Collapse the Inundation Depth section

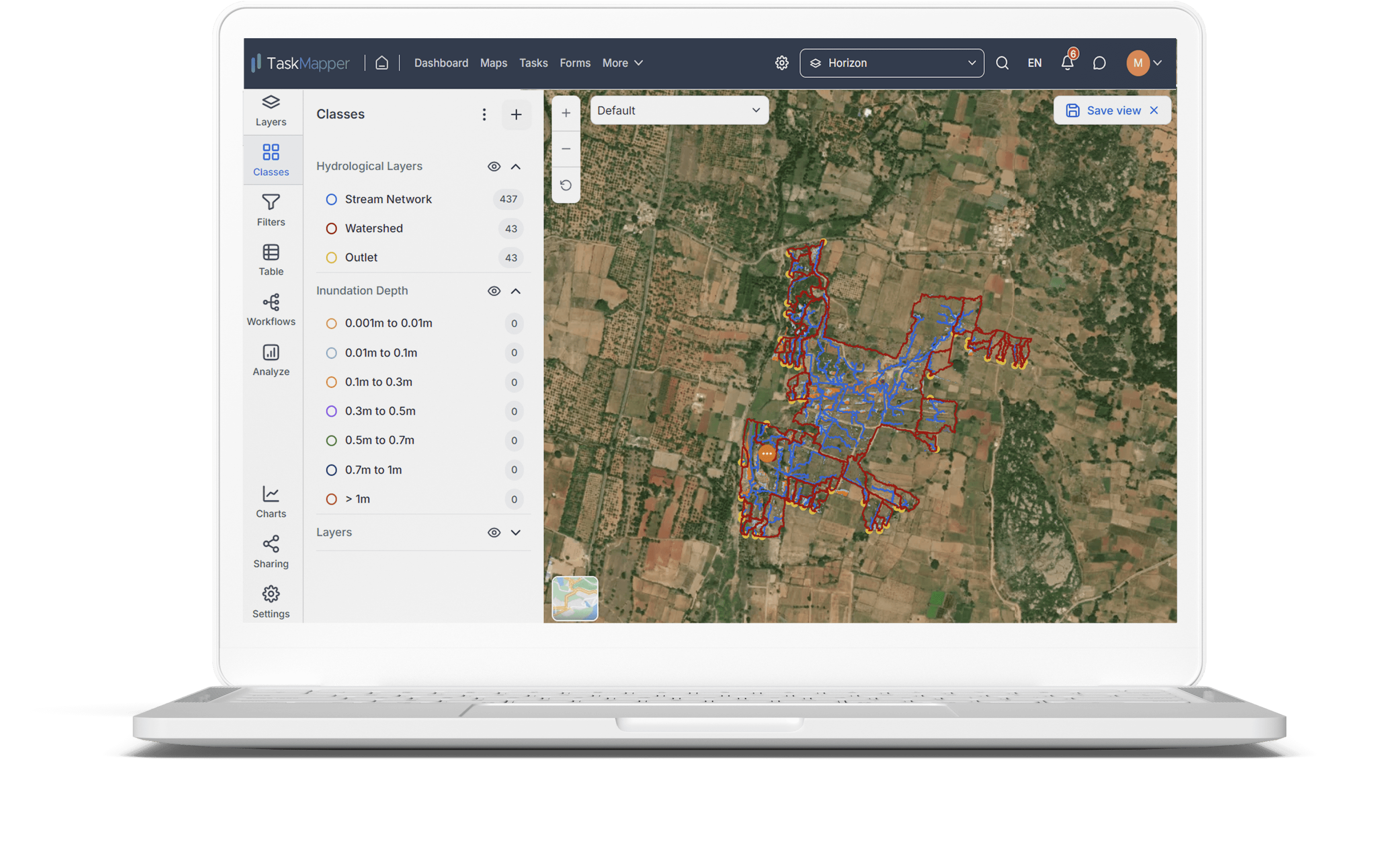516,291
